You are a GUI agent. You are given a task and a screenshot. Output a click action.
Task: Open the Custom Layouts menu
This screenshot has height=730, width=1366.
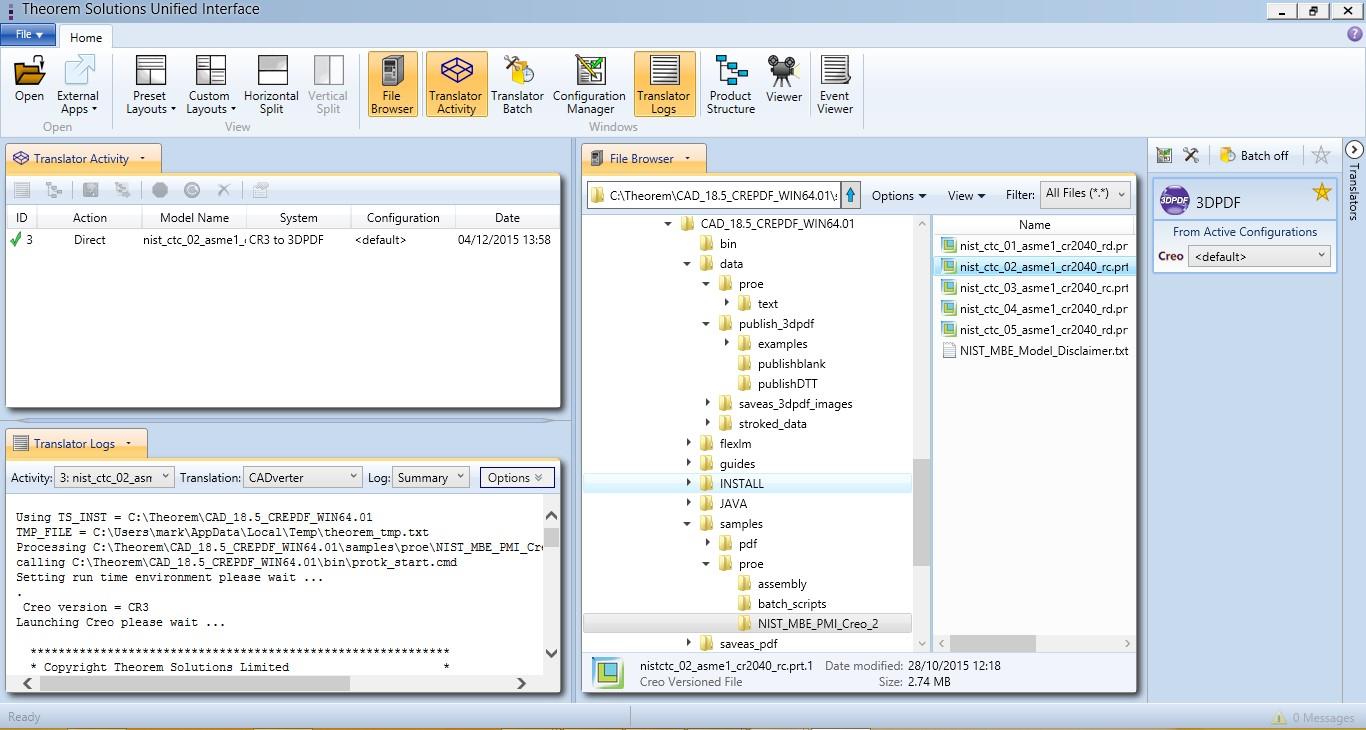210,85
